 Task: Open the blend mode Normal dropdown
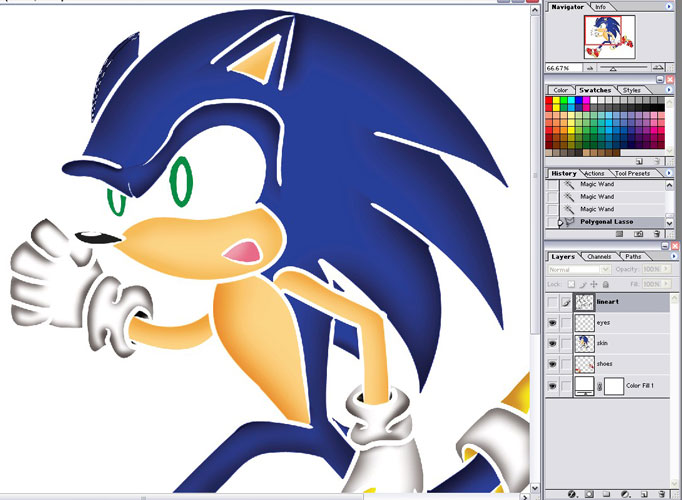(x=579, y=270)
